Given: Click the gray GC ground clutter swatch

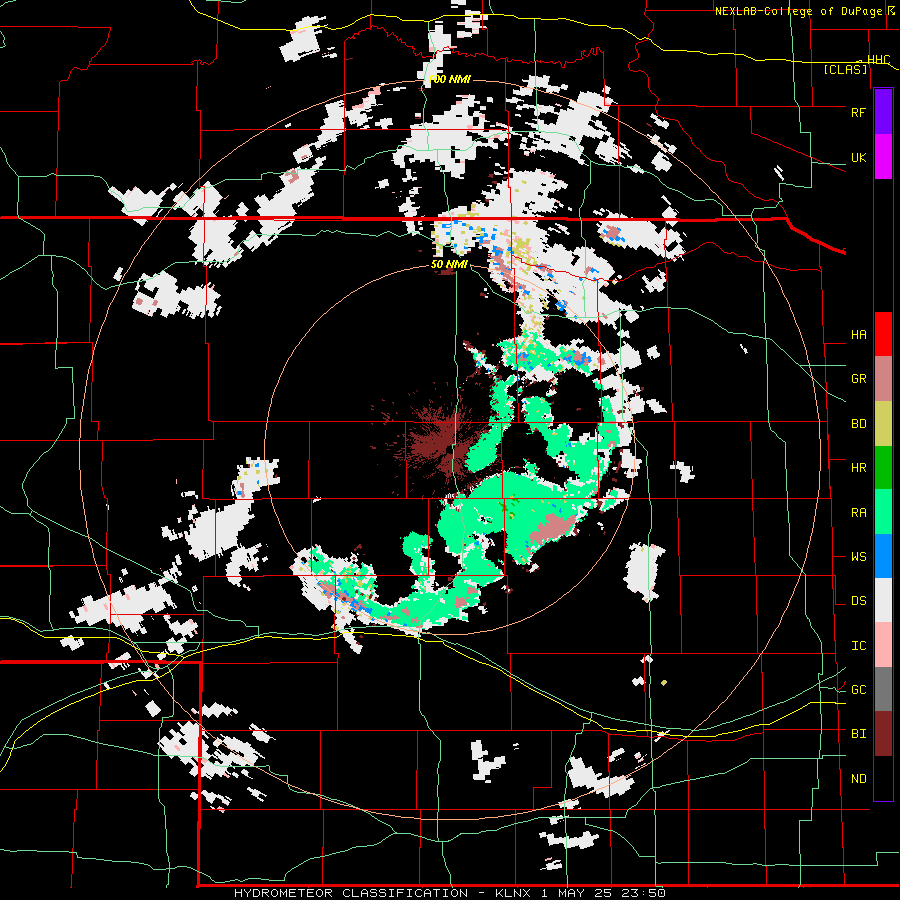Looking at the screenshot, I should coord(883,689).
